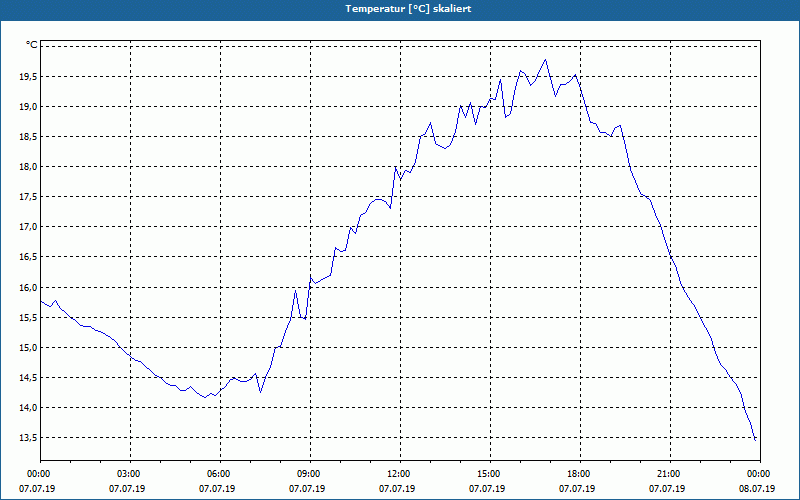Select the '08.07.19' date label
This screenshot has height=500, width=800.
click(757, 489)
